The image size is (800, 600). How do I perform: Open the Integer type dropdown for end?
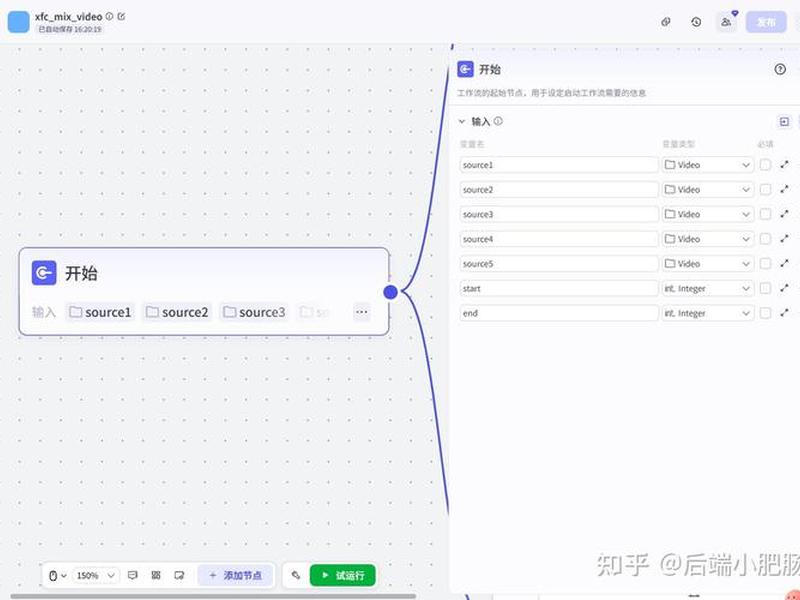coord(708,313)
